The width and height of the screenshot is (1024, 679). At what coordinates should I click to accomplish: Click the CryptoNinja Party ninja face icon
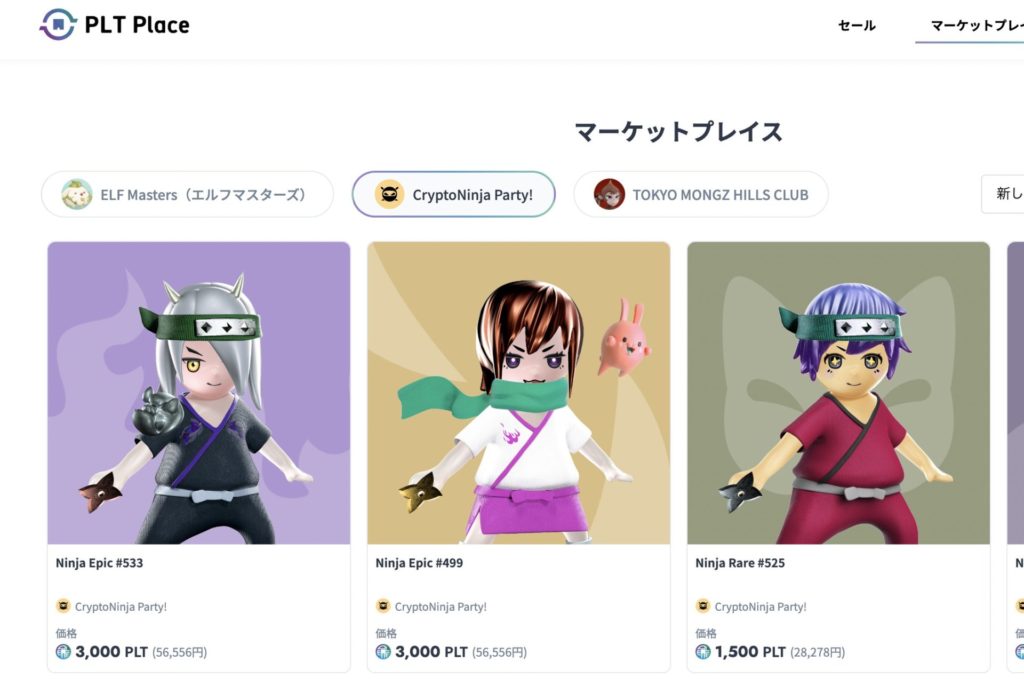(389, 195)
